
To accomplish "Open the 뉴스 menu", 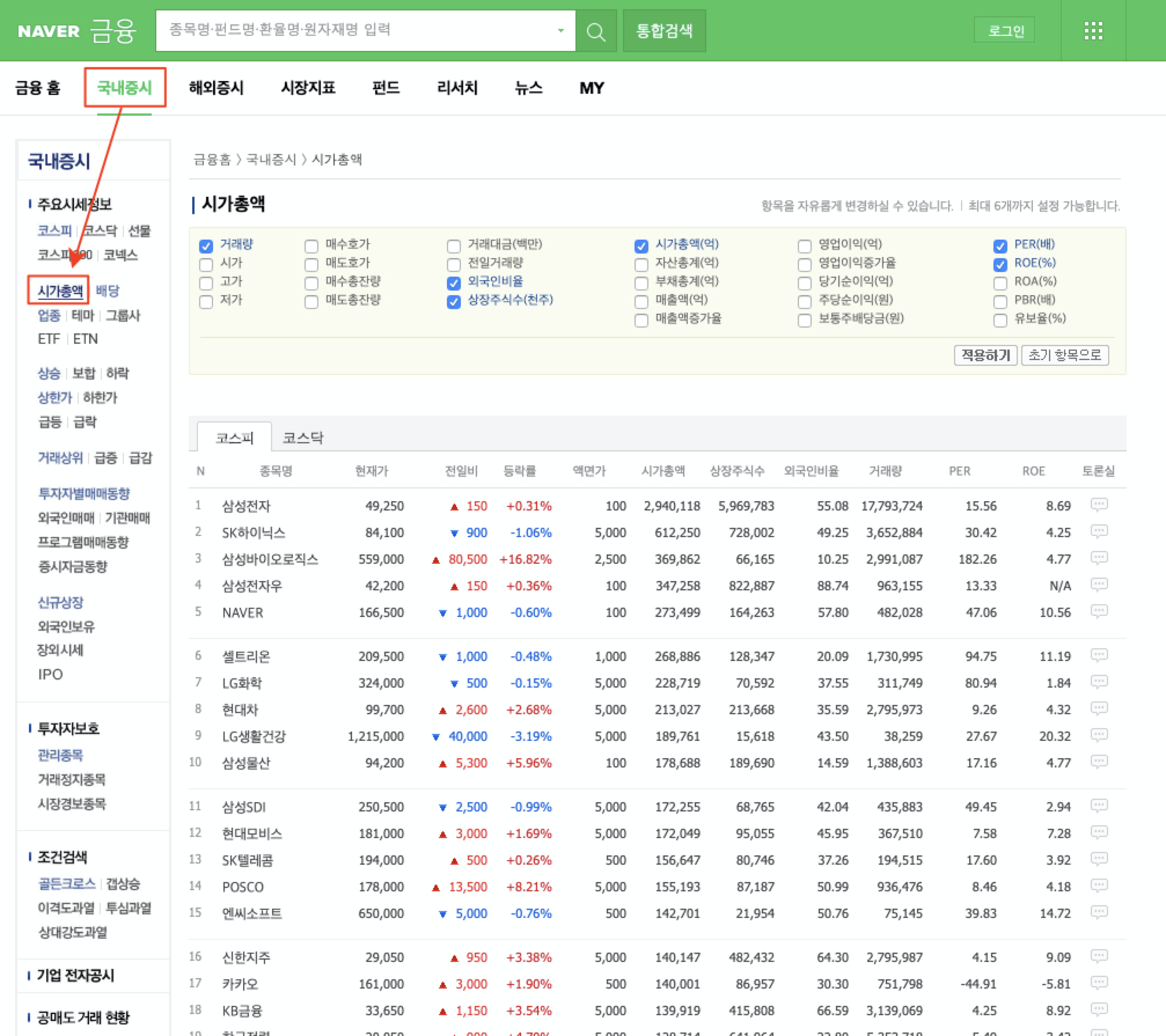I will (529, 87).
